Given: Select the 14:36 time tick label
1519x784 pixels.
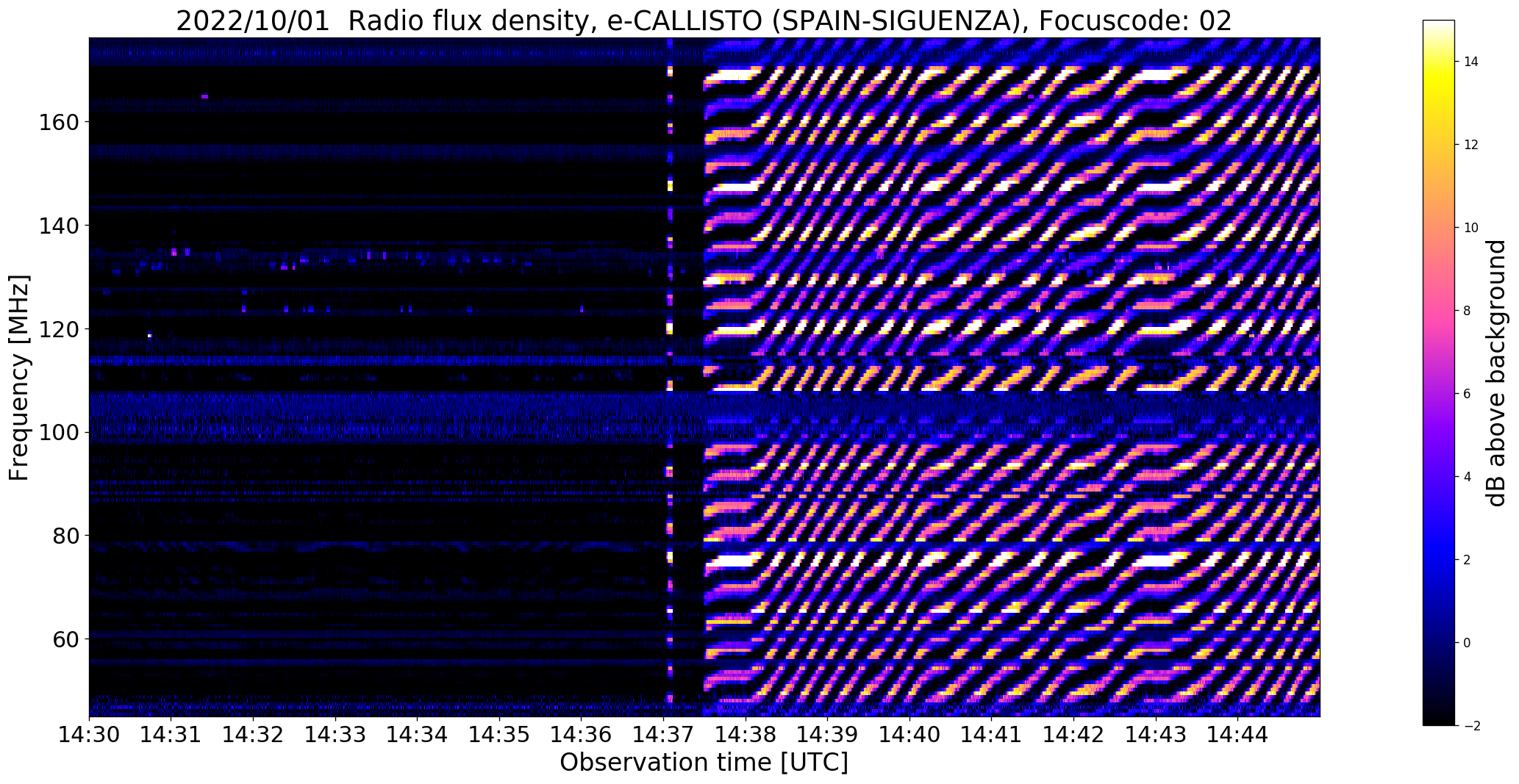Looking at the screenshot, I should [582, 734].
